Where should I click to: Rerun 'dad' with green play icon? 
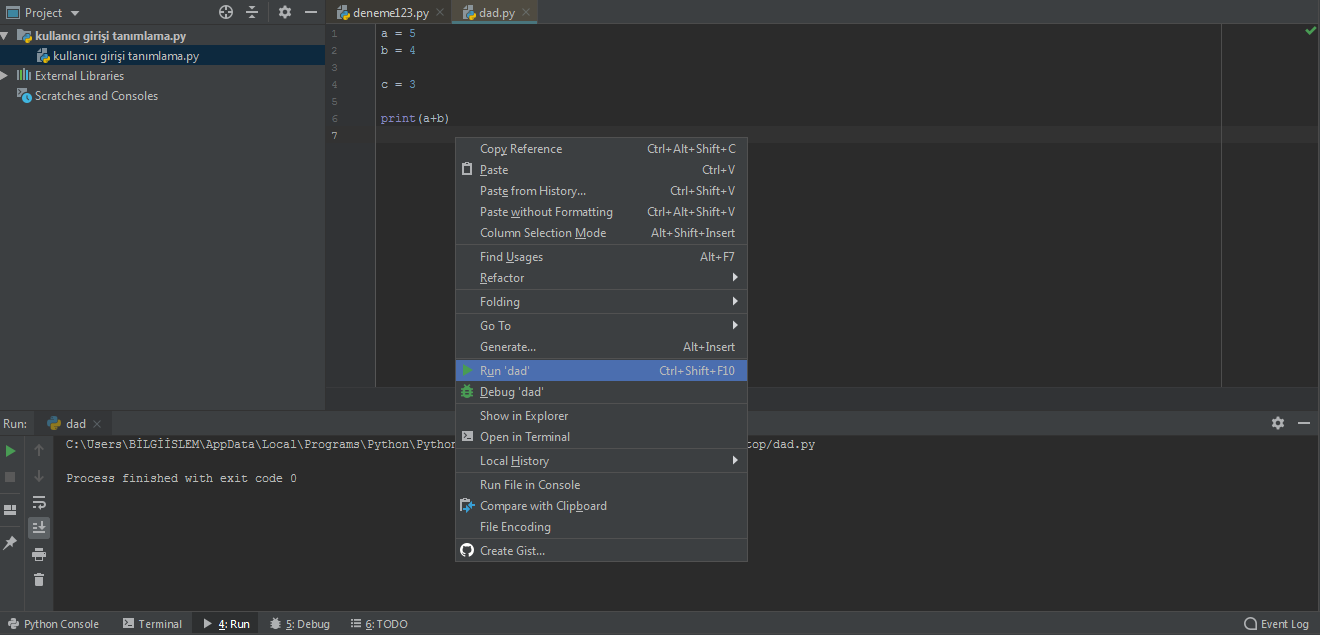11,451
